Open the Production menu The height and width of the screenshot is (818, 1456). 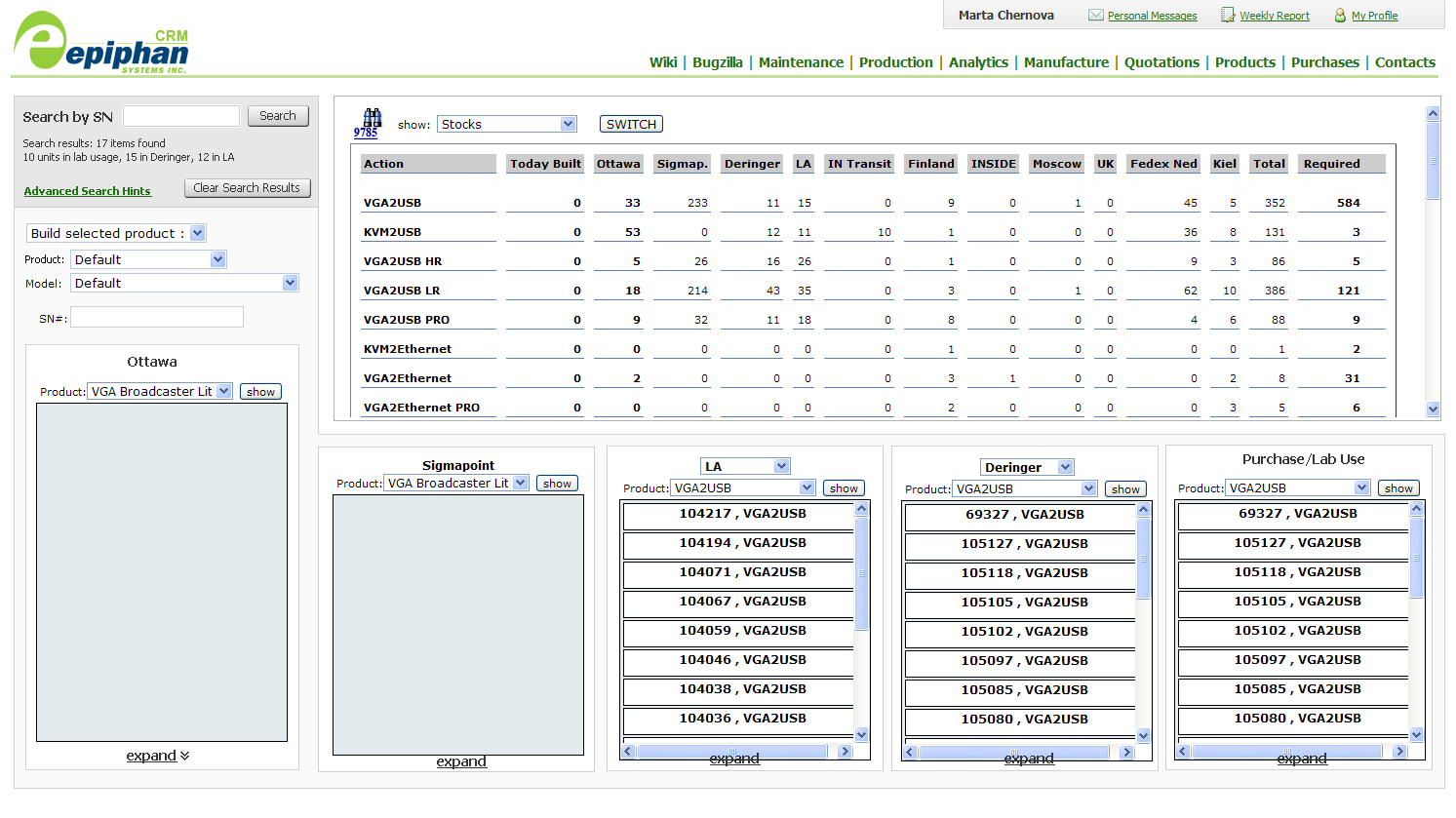895,62
